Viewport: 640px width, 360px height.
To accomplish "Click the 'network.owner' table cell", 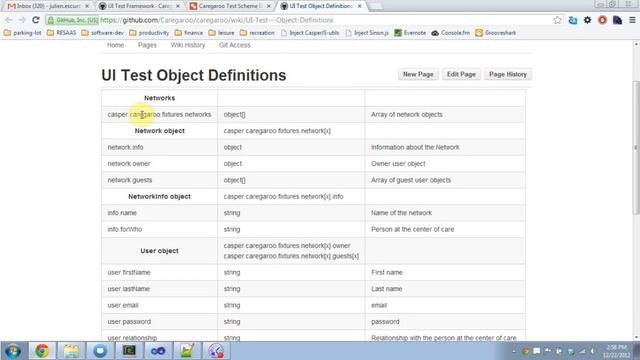I will point(160,164).
